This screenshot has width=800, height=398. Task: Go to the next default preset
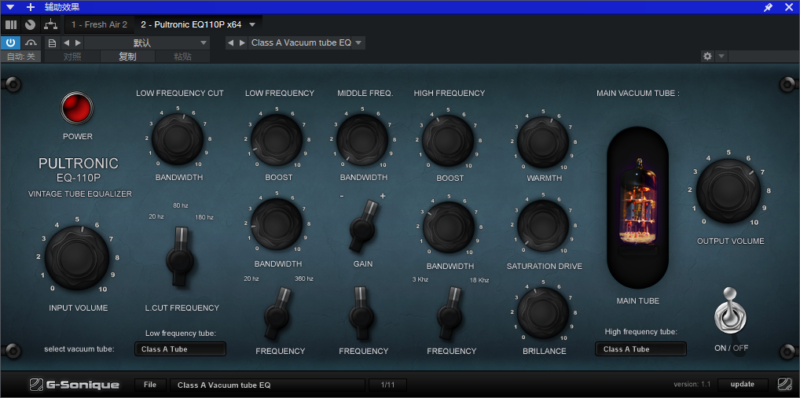click(78, 43)
